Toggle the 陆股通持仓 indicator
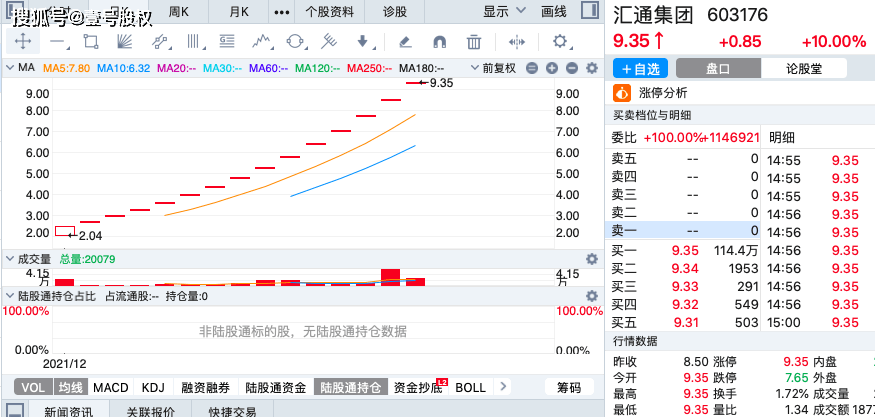 (x=350, y=387)
